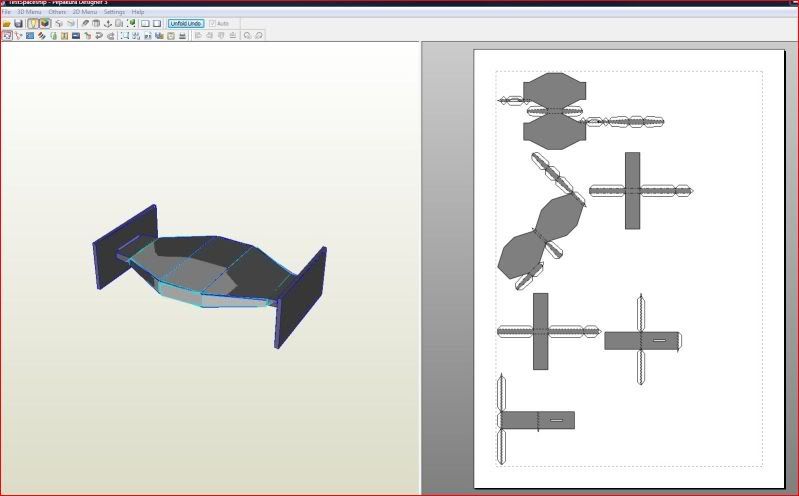Click the right rotate circular arrow icon
Image resolution: width=799 pixels, height=496 pixels.
coord(259,36)
